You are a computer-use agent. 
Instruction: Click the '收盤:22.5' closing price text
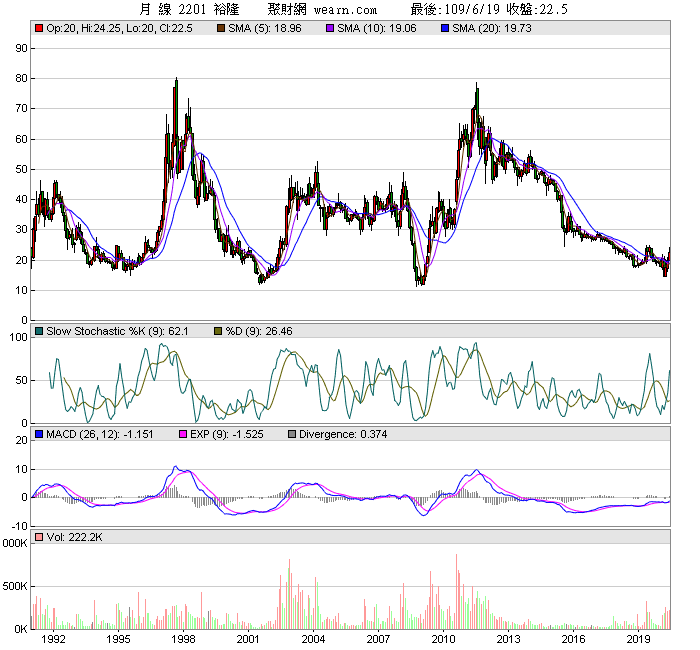537,9
